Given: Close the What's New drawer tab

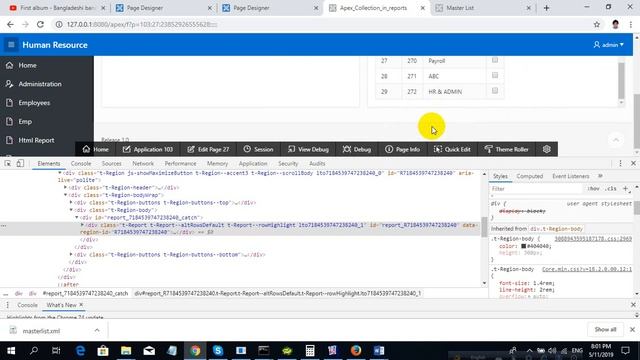Looking at the screenshot, I should click(x=81, y=304).
